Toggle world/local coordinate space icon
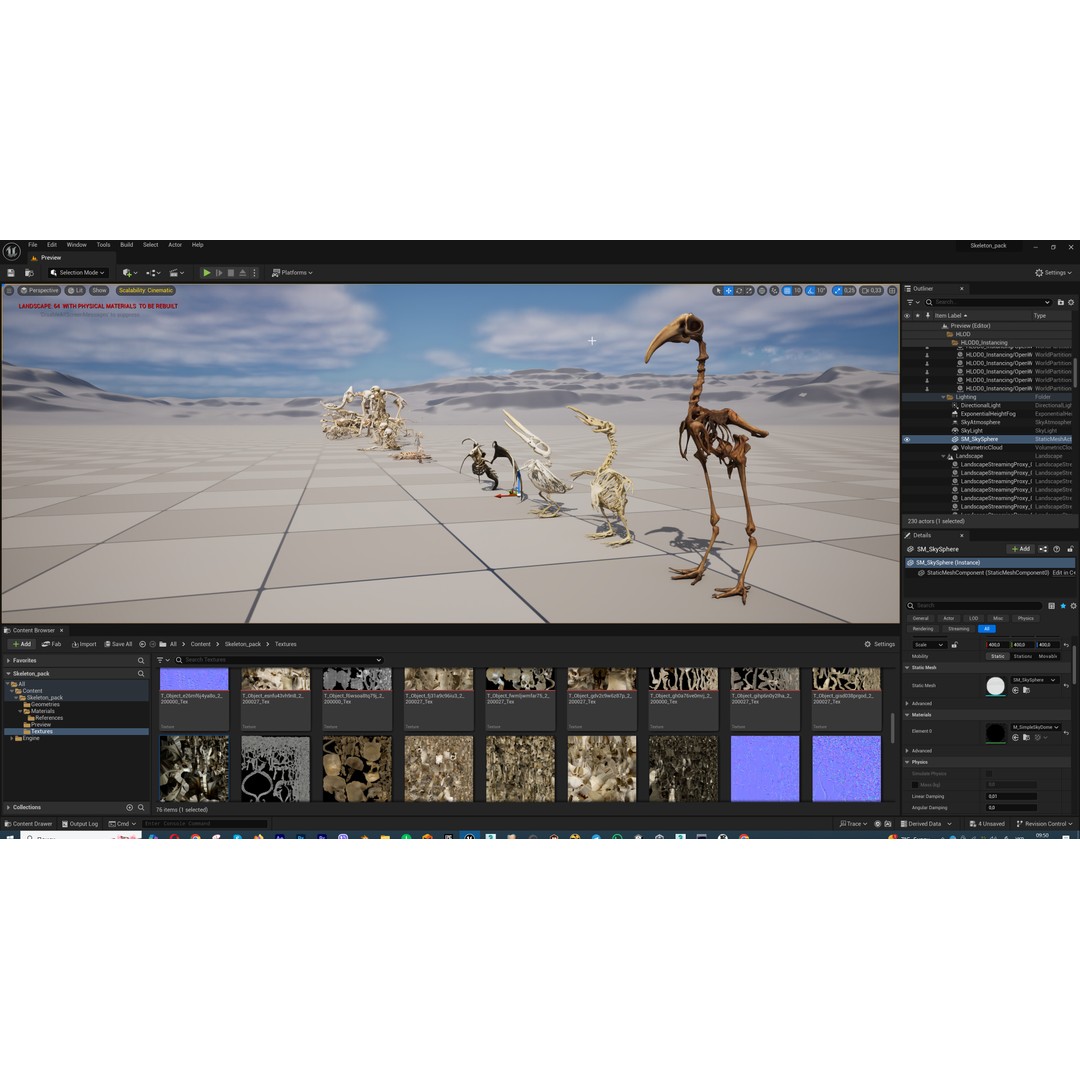 [x=762, y=291]
